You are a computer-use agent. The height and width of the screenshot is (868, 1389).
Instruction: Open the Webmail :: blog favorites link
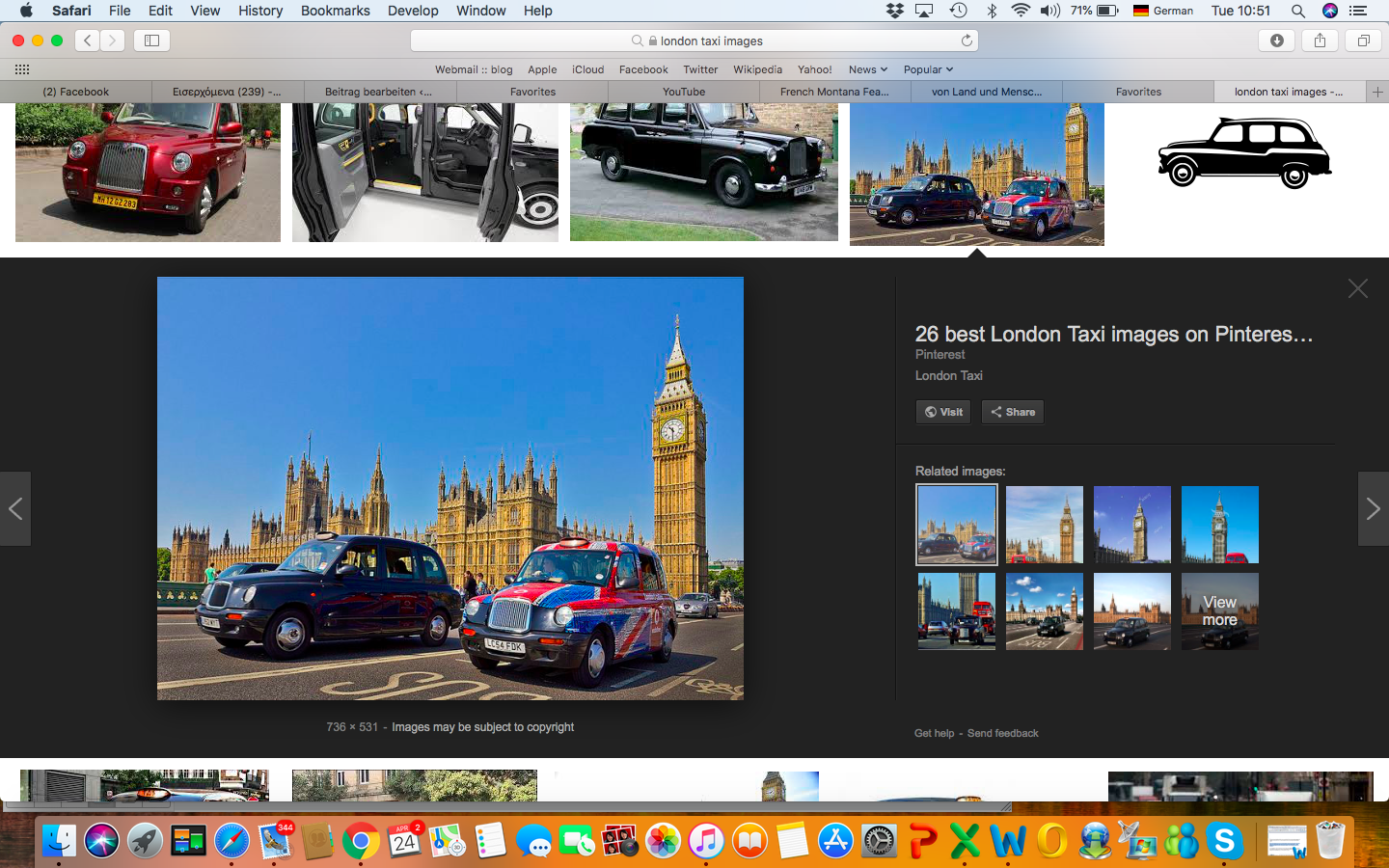(x=474, y=69)
